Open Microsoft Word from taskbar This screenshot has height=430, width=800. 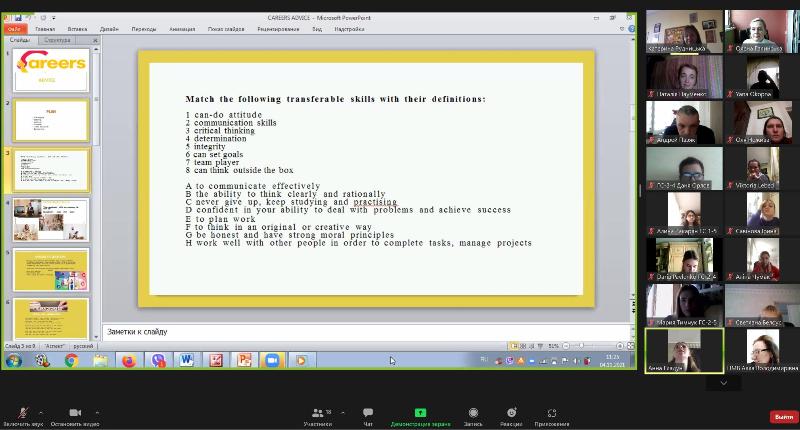(187, 361)
